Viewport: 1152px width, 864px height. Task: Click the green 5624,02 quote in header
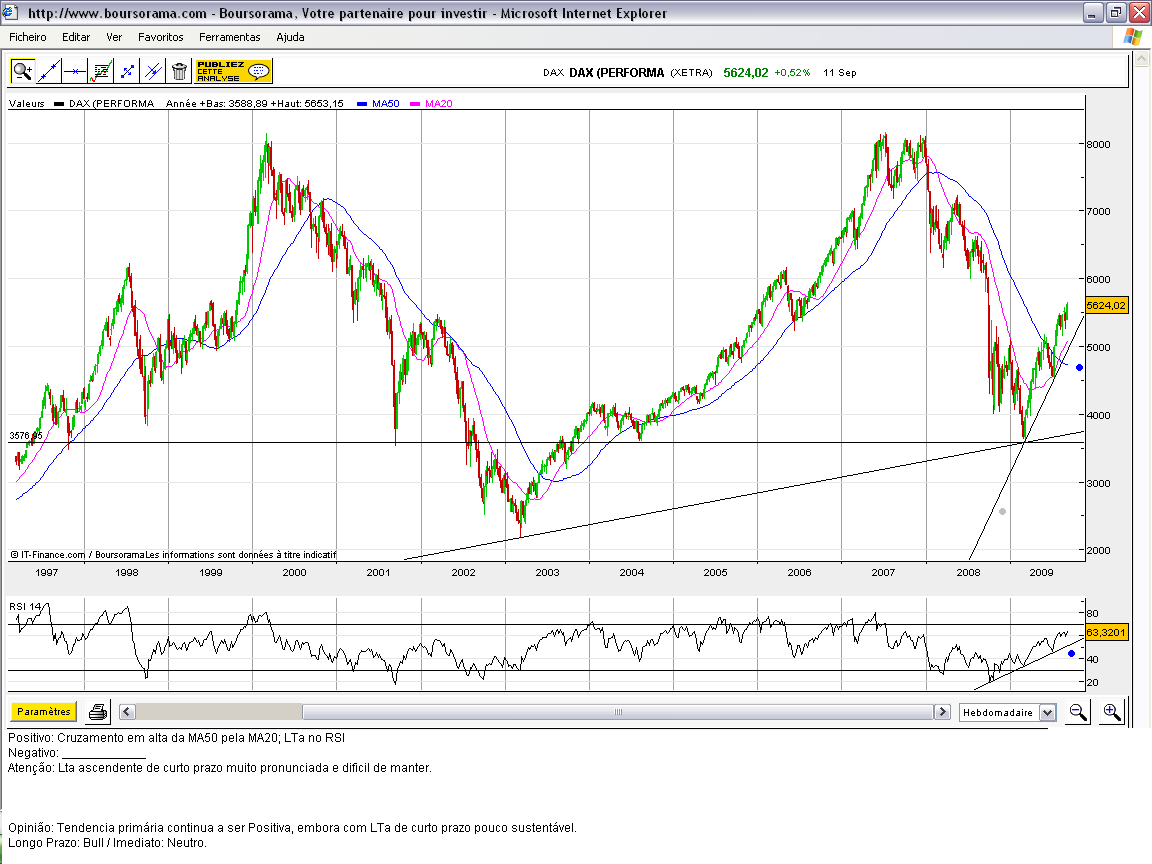pos(746,72)
